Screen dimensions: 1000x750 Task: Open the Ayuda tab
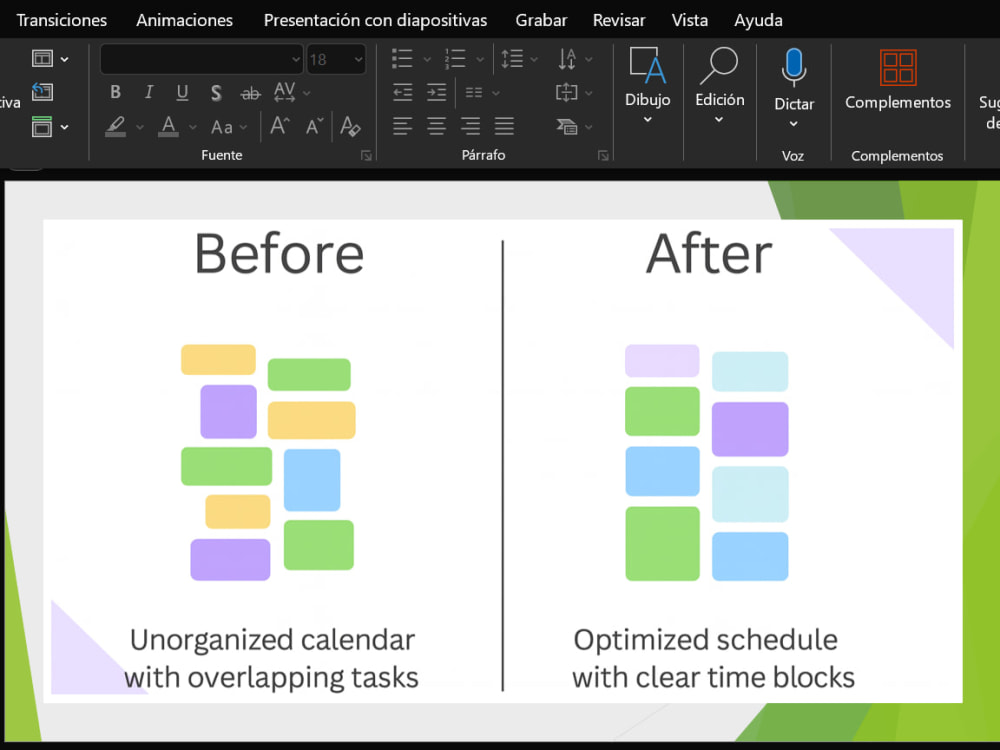758,20
